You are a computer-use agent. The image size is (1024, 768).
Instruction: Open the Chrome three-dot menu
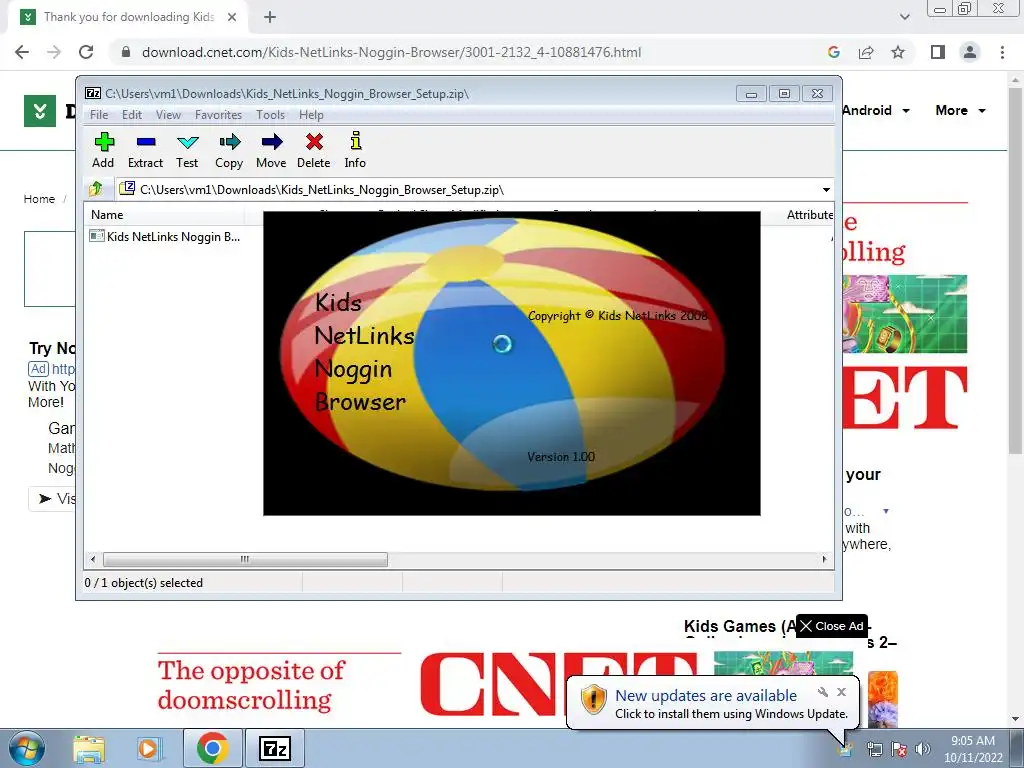1002,52
